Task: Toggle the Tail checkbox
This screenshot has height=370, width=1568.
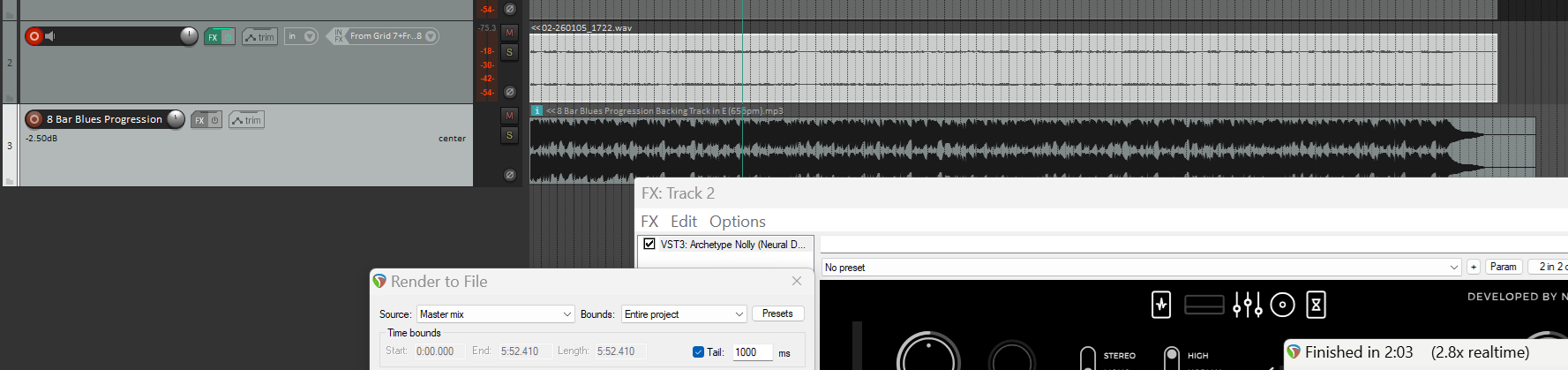Action: point(699,352)
